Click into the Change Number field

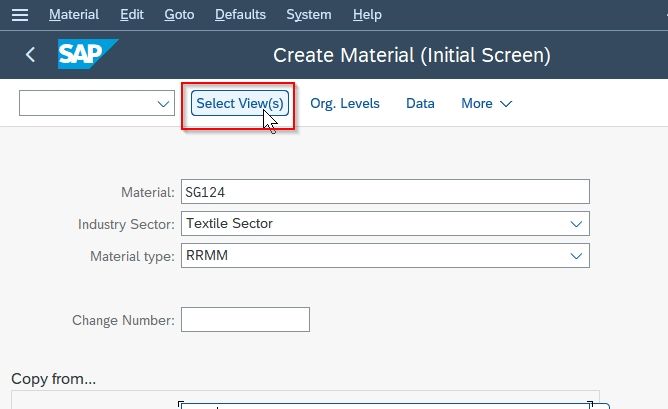[245, 320]
